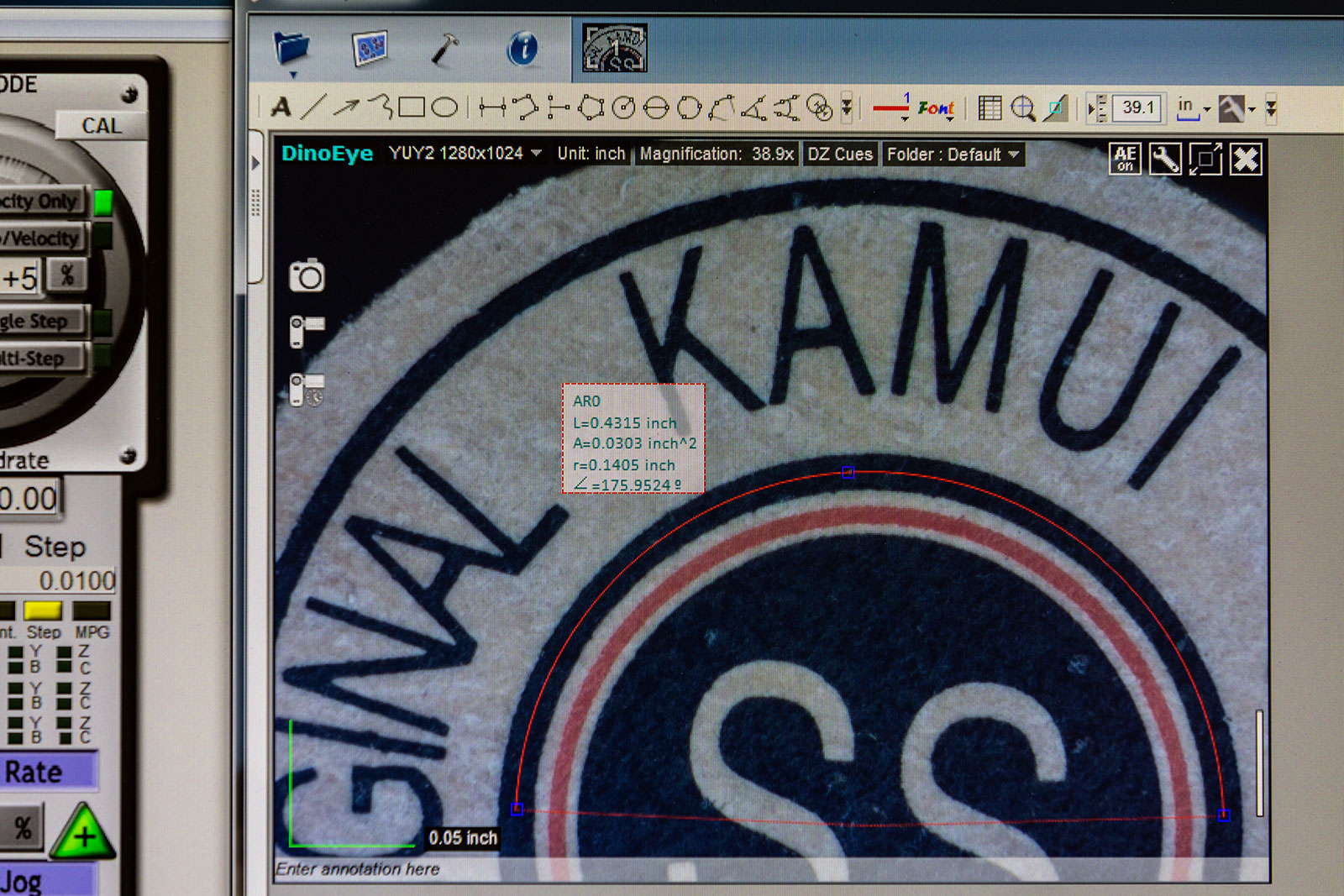Open the YUY2 1280x1024 resolution dropdown
This screenshot has height=896, width=1344.
[x=465, y=153]
